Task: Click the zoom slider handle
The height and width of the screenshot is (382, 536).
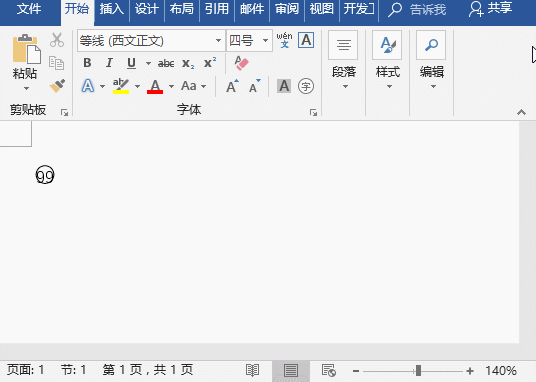Action: tap(418, 371)
